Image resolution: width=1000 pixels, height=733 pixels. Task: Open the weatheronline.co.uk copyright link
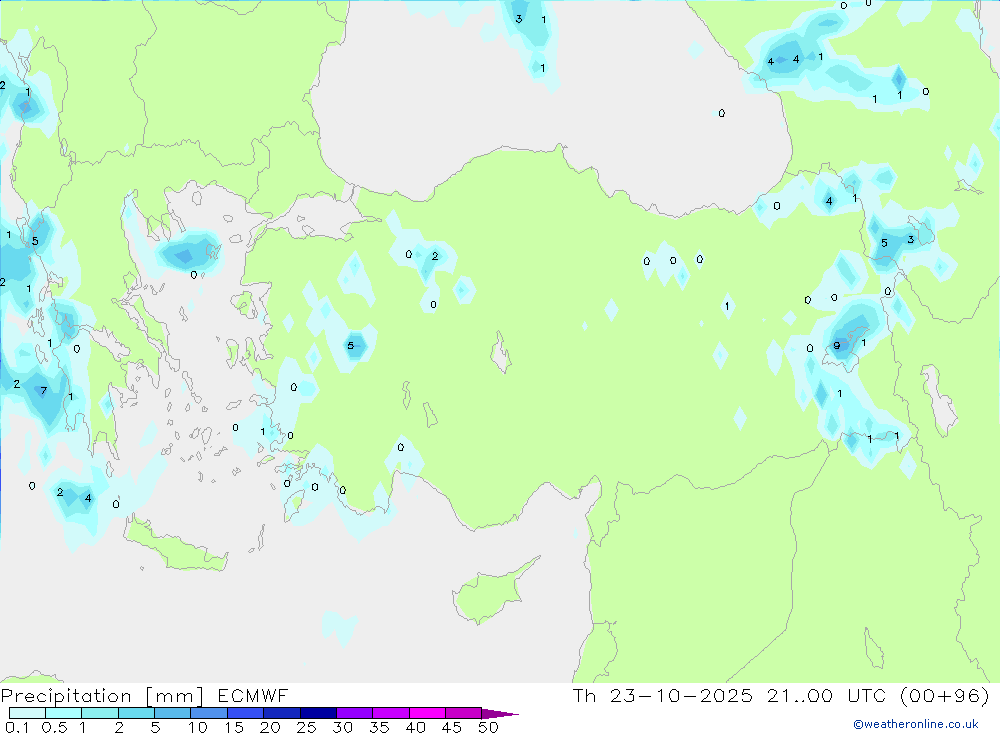(x=916, y=724)
